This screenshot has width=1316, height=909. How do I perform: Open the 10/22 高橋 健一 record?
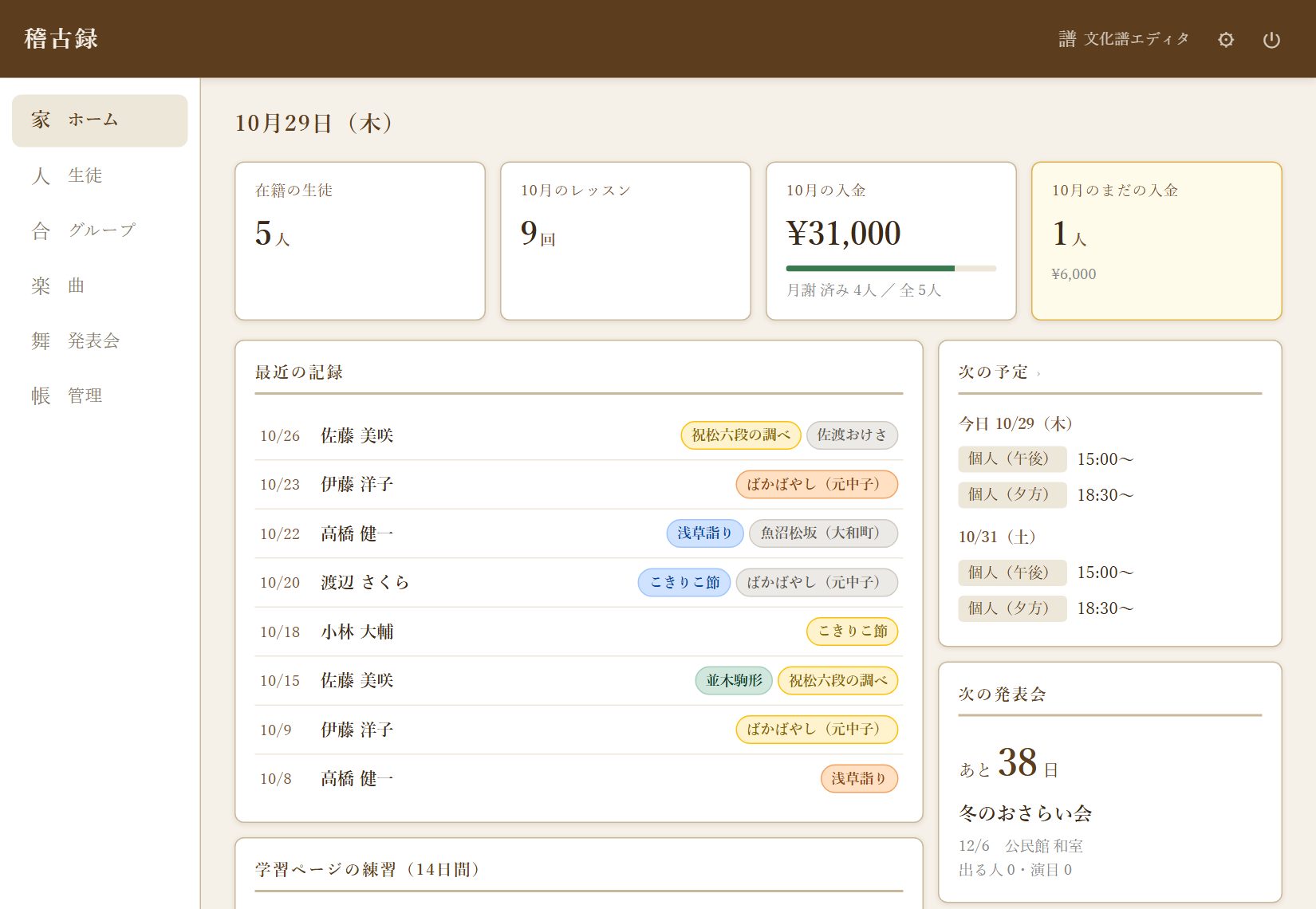pyautogui.click(x=579, y=533)
